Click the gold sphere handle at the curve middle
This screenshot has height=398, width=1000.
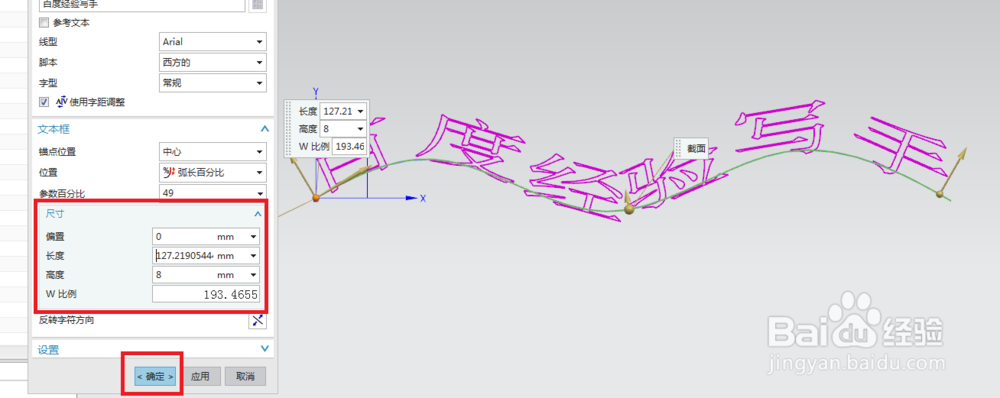[x=629, y=209]
